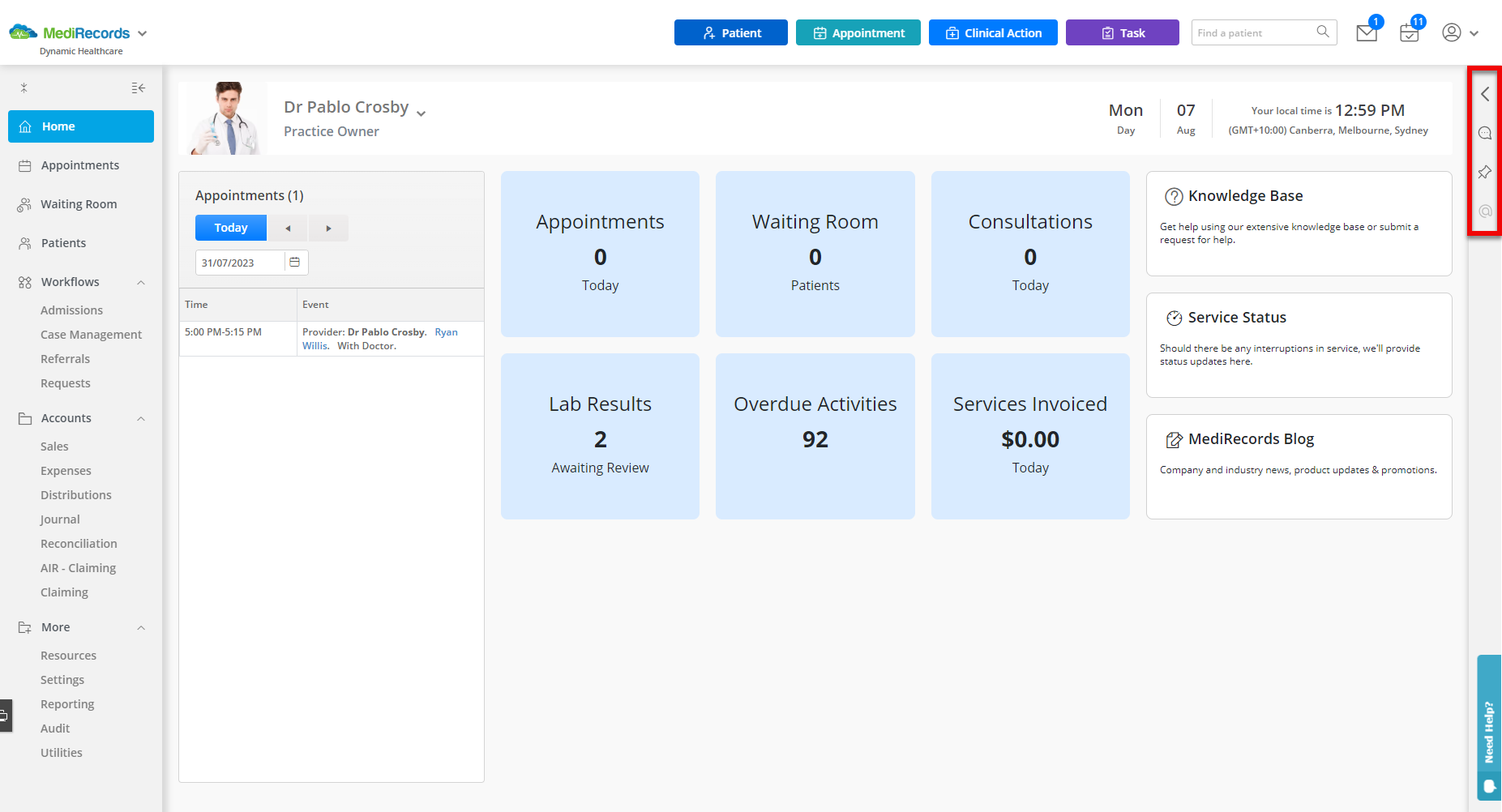
Task: Click the Clinical Action button
Action: 993,32
